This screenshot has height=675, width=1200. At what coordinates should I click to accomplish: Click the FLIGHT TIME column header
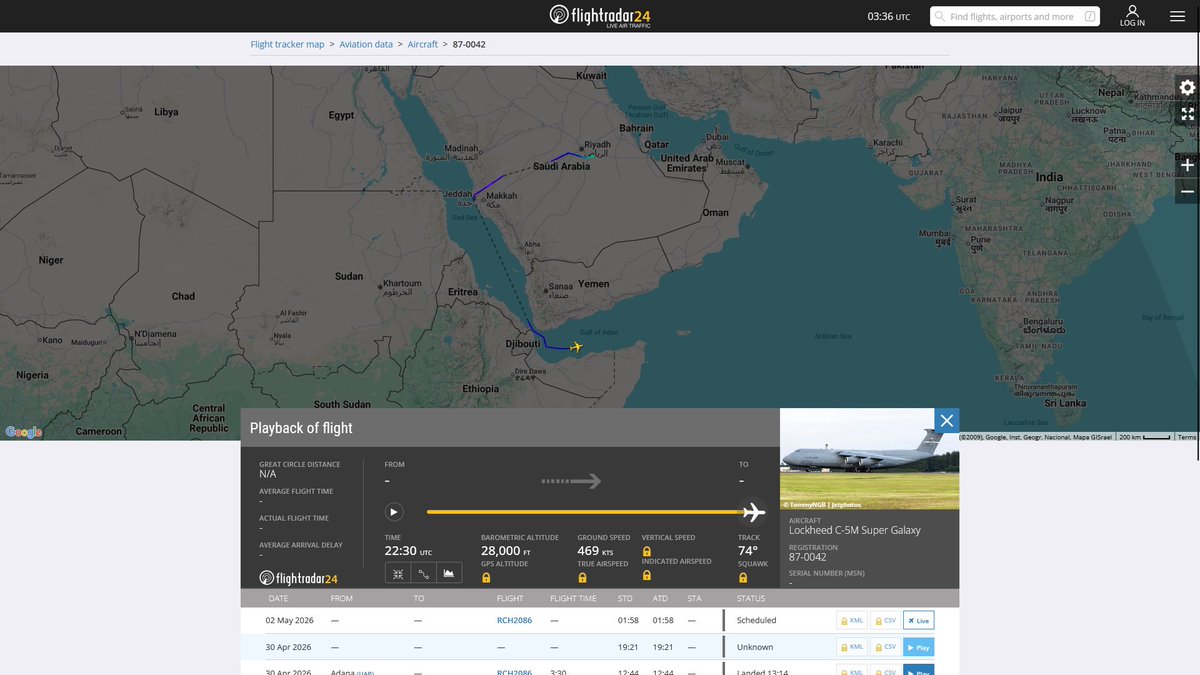(x=573, y=598)
